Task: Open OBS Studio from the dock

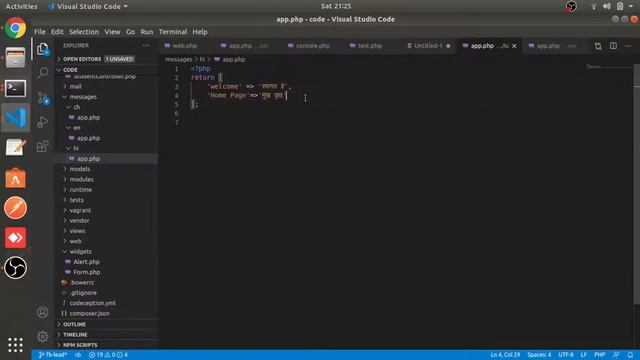Action: [16, 268]
